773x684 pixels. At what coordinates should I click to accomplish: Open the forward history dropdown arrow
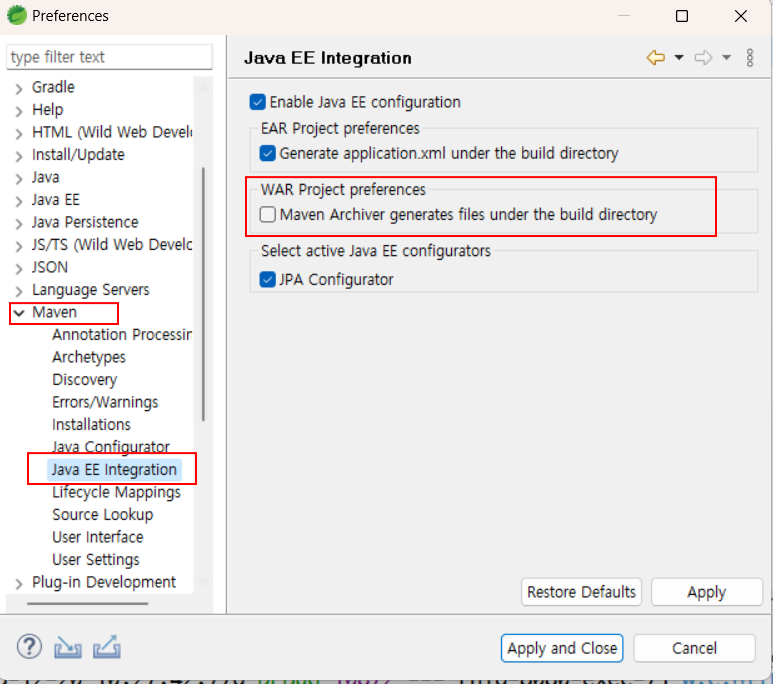pyautogui.click(x=726, y=58)
